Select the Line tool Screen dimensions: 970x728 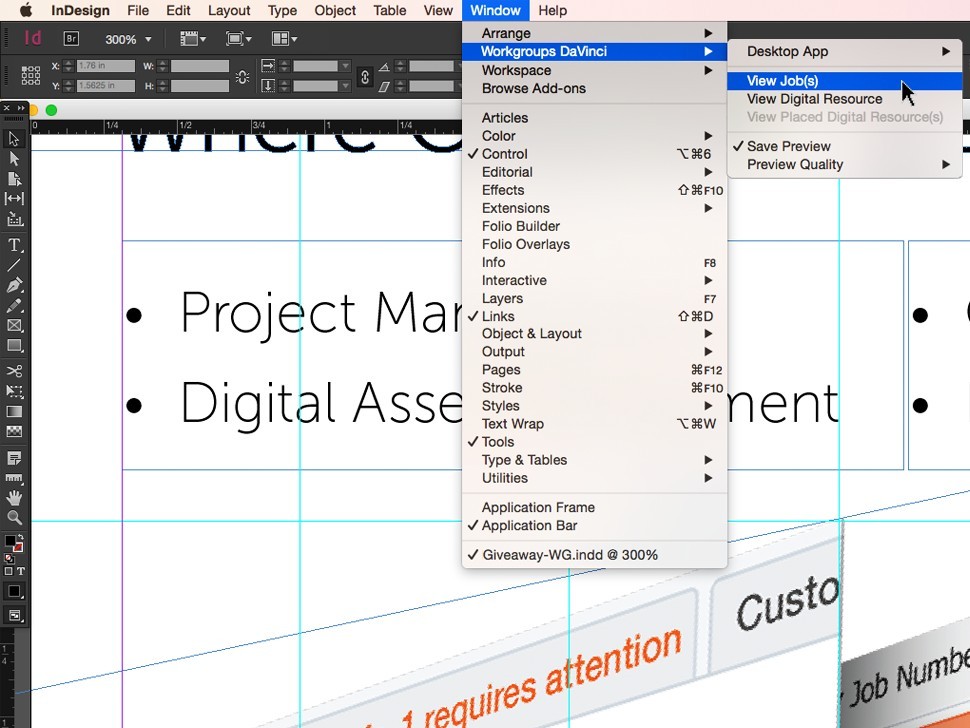[x=14, y=265]
